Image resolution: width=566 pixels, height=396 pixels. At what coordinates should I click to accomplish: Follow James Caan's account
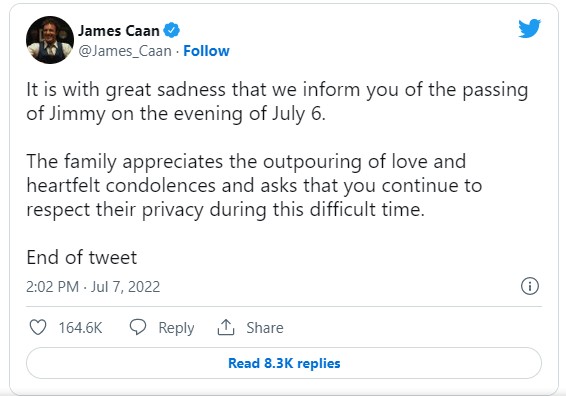click(206, 51)
